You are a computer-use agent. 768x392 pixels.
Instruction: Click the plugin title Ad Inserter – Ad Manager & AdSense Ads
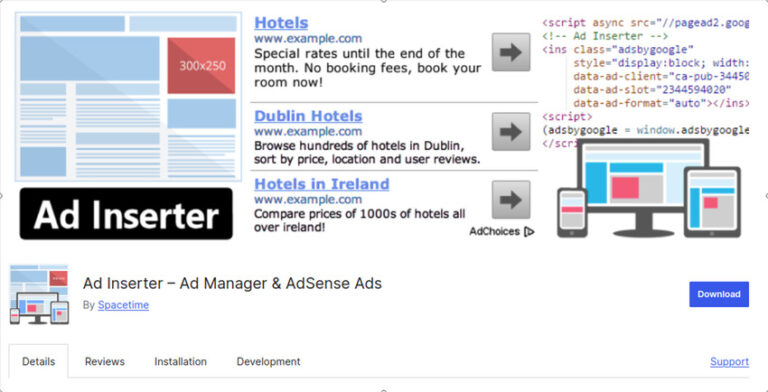tap(232, 283)
